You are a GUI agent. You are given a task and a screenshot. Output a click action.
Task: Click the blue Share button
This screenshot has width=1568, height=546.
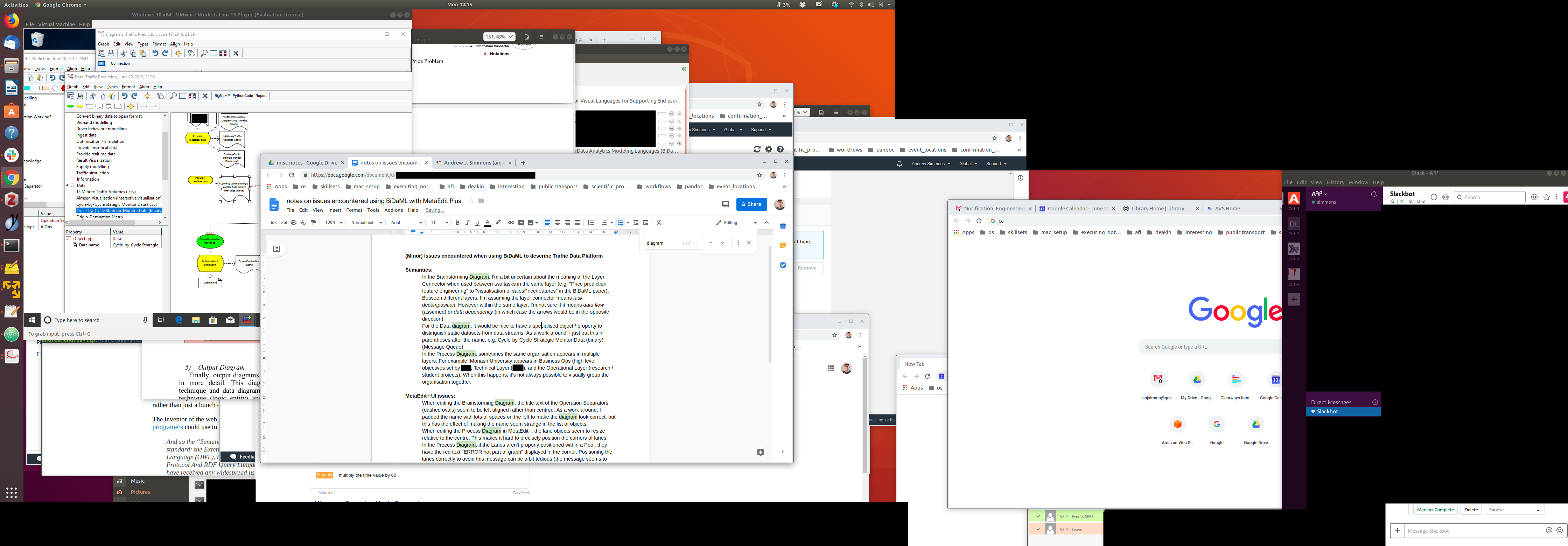[751, 204]
